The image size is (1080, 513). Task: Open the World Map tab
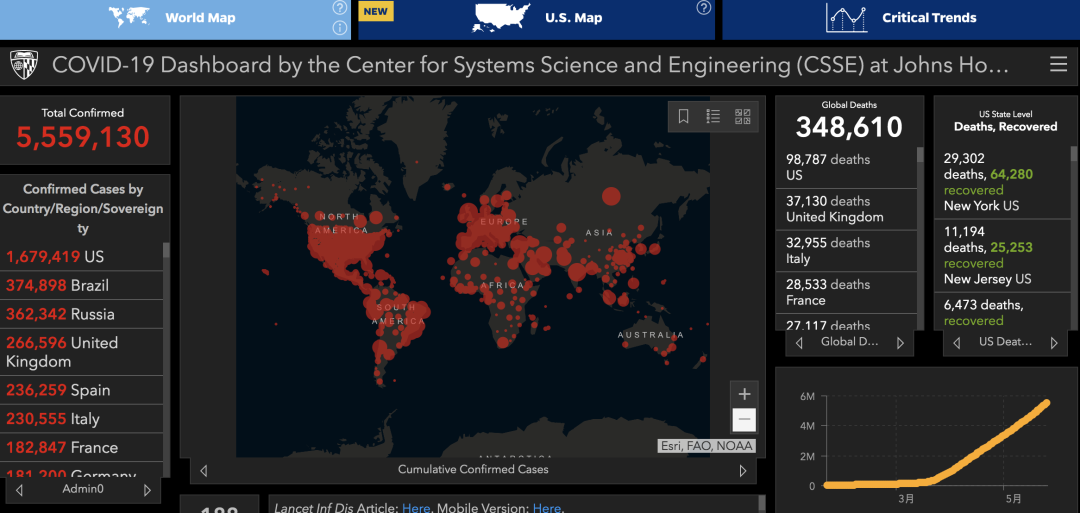tap(175, 19)
